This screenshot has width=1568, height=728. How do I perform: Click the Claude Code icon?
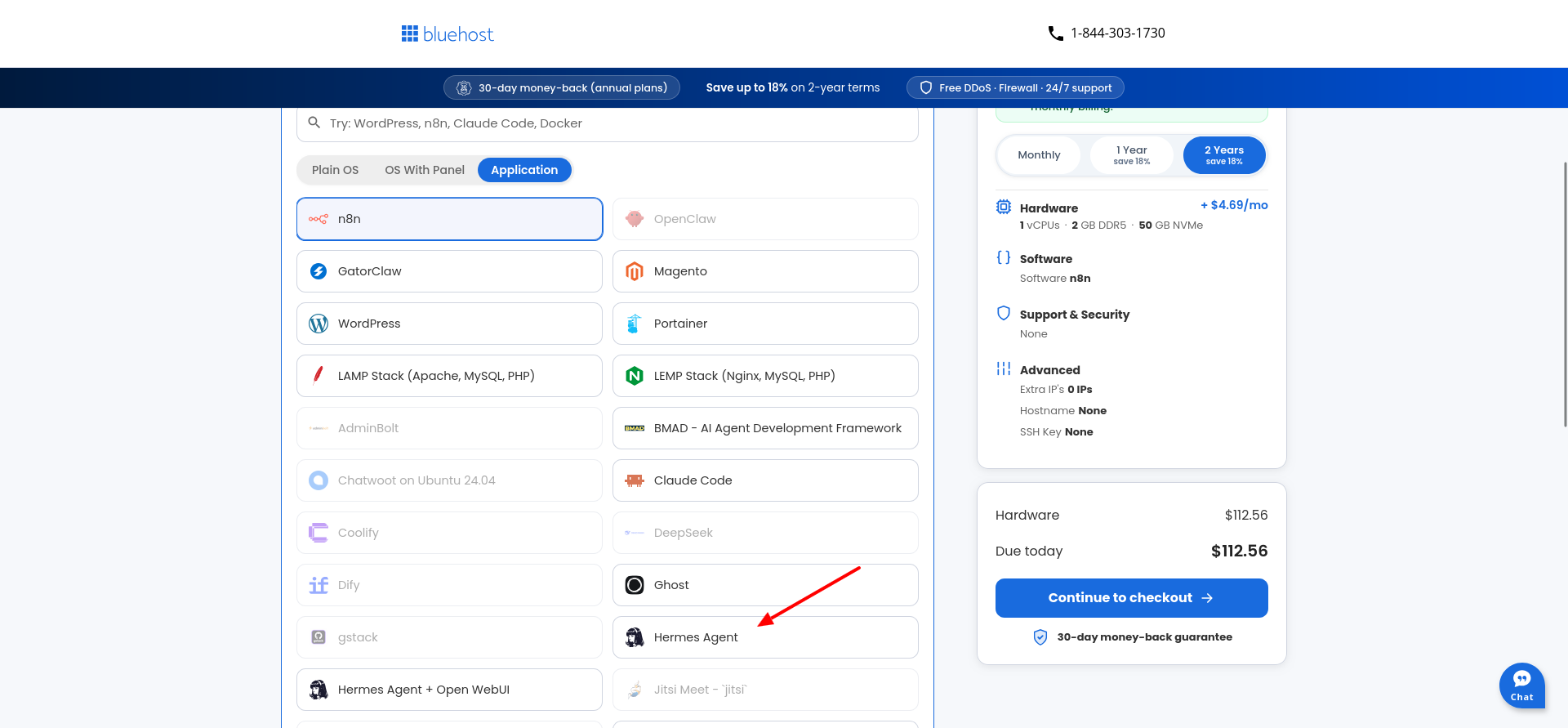click(x=635, y=480)
